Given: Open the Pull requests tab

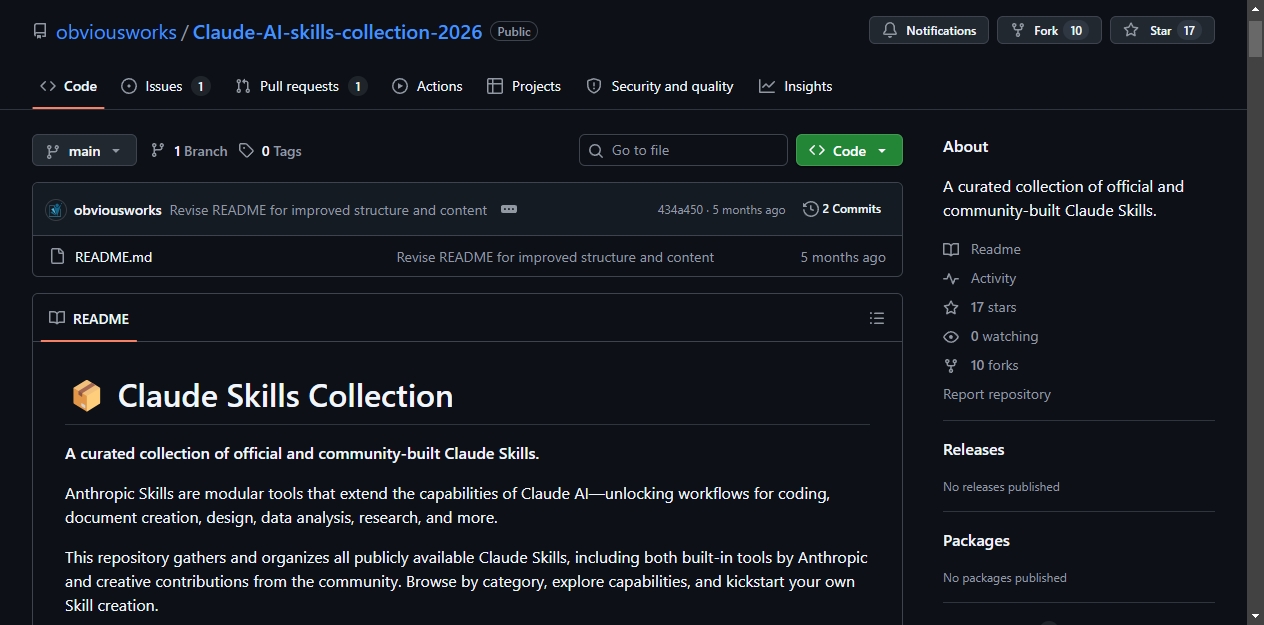Looking at the screenshot, I should (301, 86).
